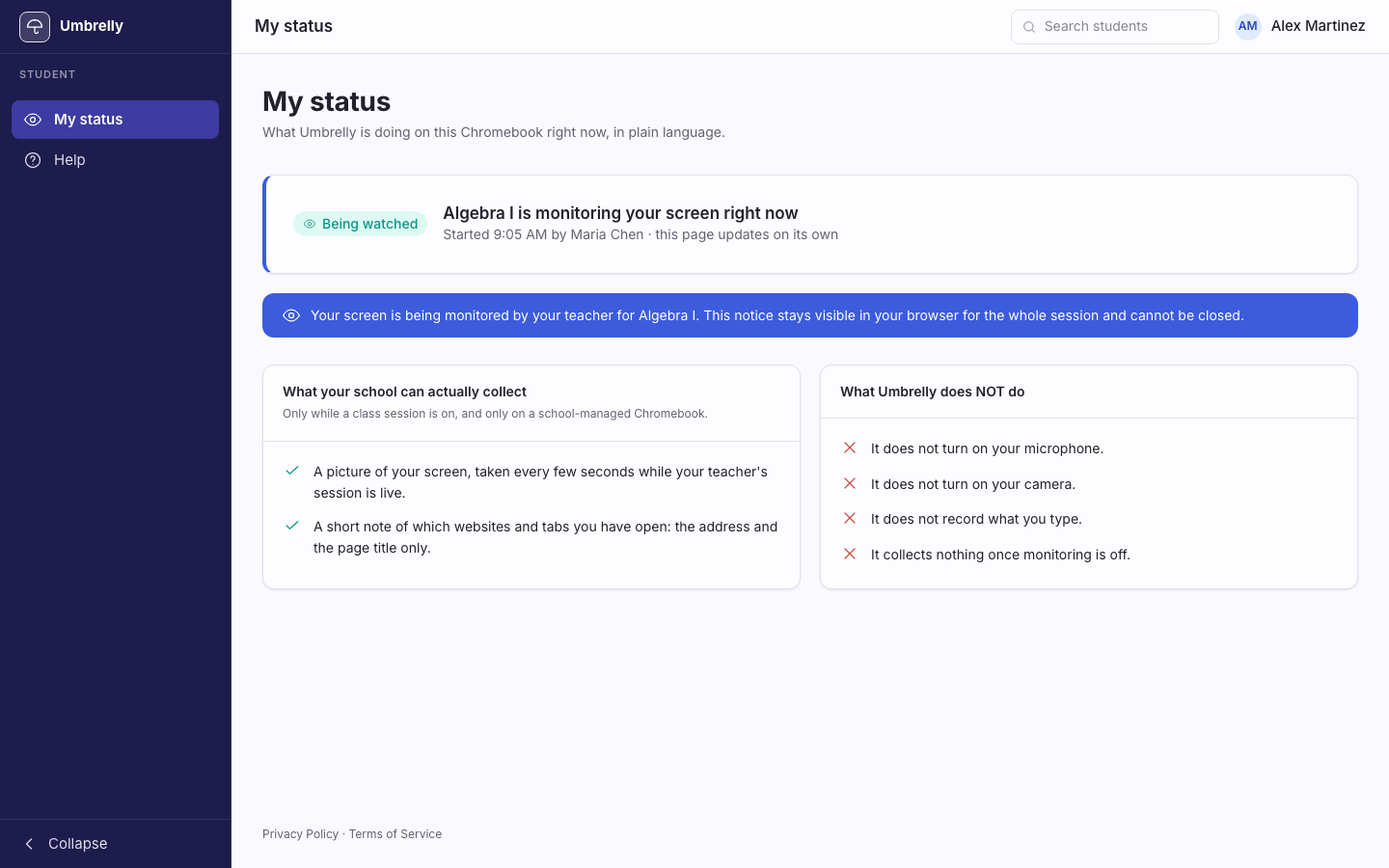Click 'It does not turn on your camera' text
Screen dimensions: 1389x868
click(973, 484)
